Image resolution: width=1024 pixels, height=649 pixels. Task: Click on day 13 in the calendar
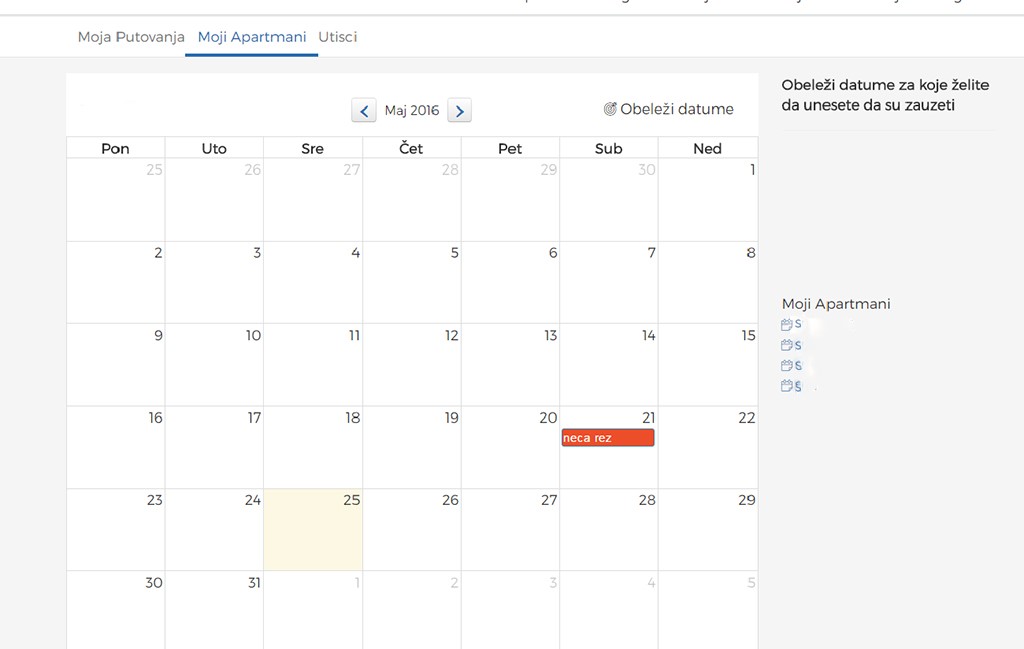(510, 364)
